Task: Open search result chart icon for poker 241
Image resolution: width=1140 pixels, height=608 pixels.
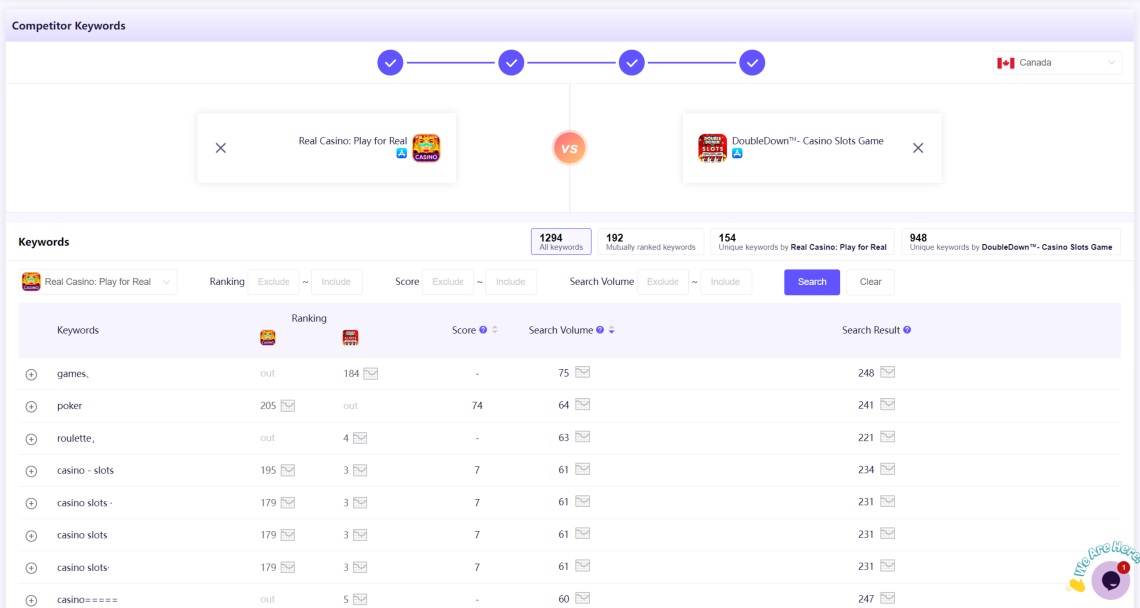Action: pos(888,404)
